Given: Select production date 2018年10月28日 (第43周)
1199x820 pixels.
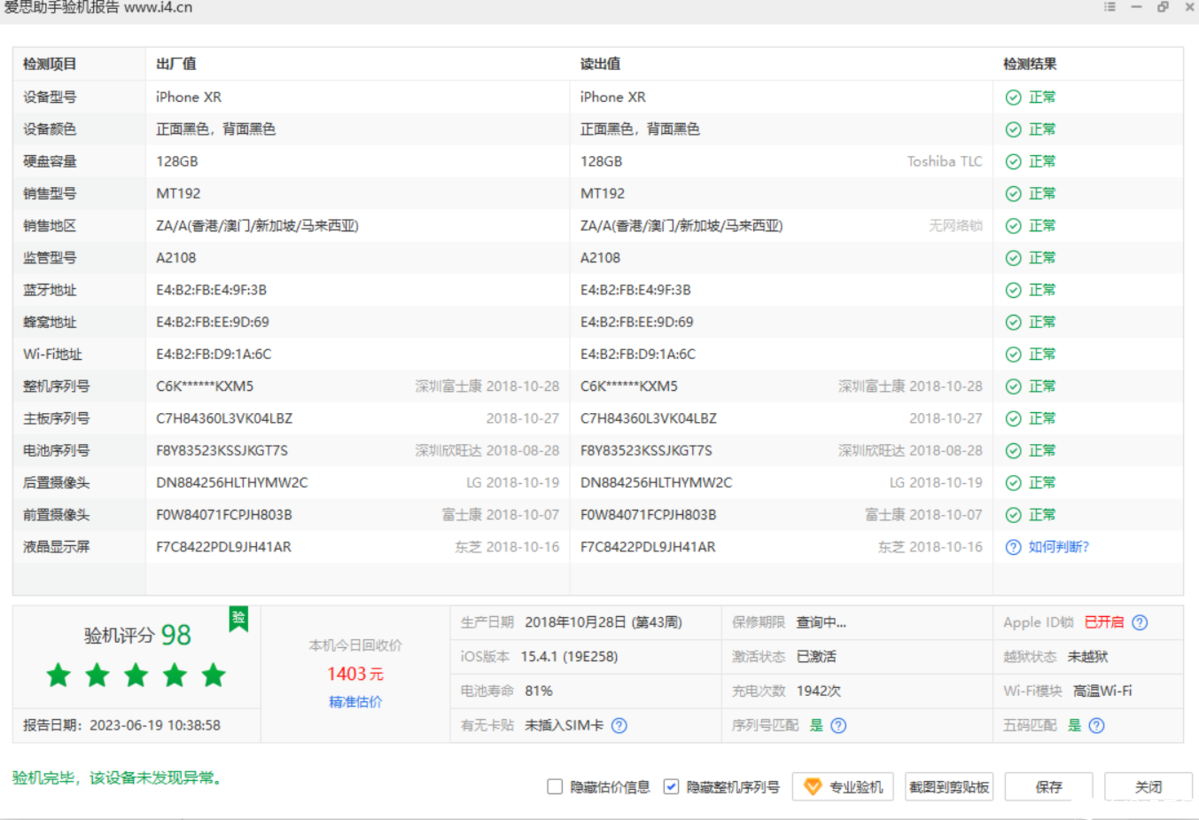Looking at the screenshot, I should tap(603, 623).
